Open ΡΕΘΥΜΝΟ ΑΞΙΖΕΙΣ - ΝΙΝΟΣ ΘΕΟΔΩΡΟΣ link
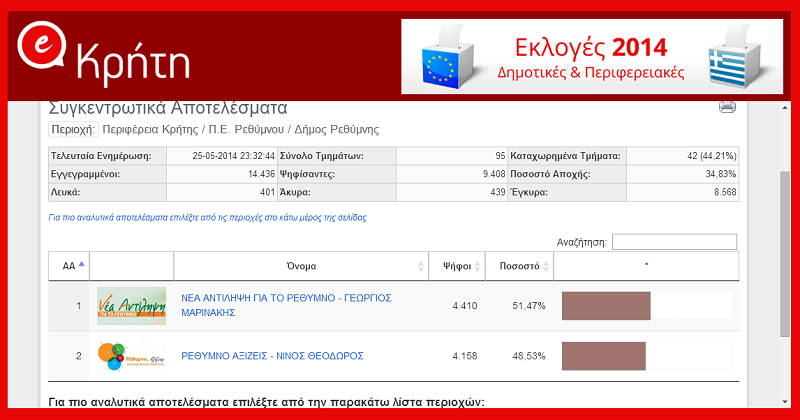The image size is (800, 420). pyautogui.click(x=272, y=356)
